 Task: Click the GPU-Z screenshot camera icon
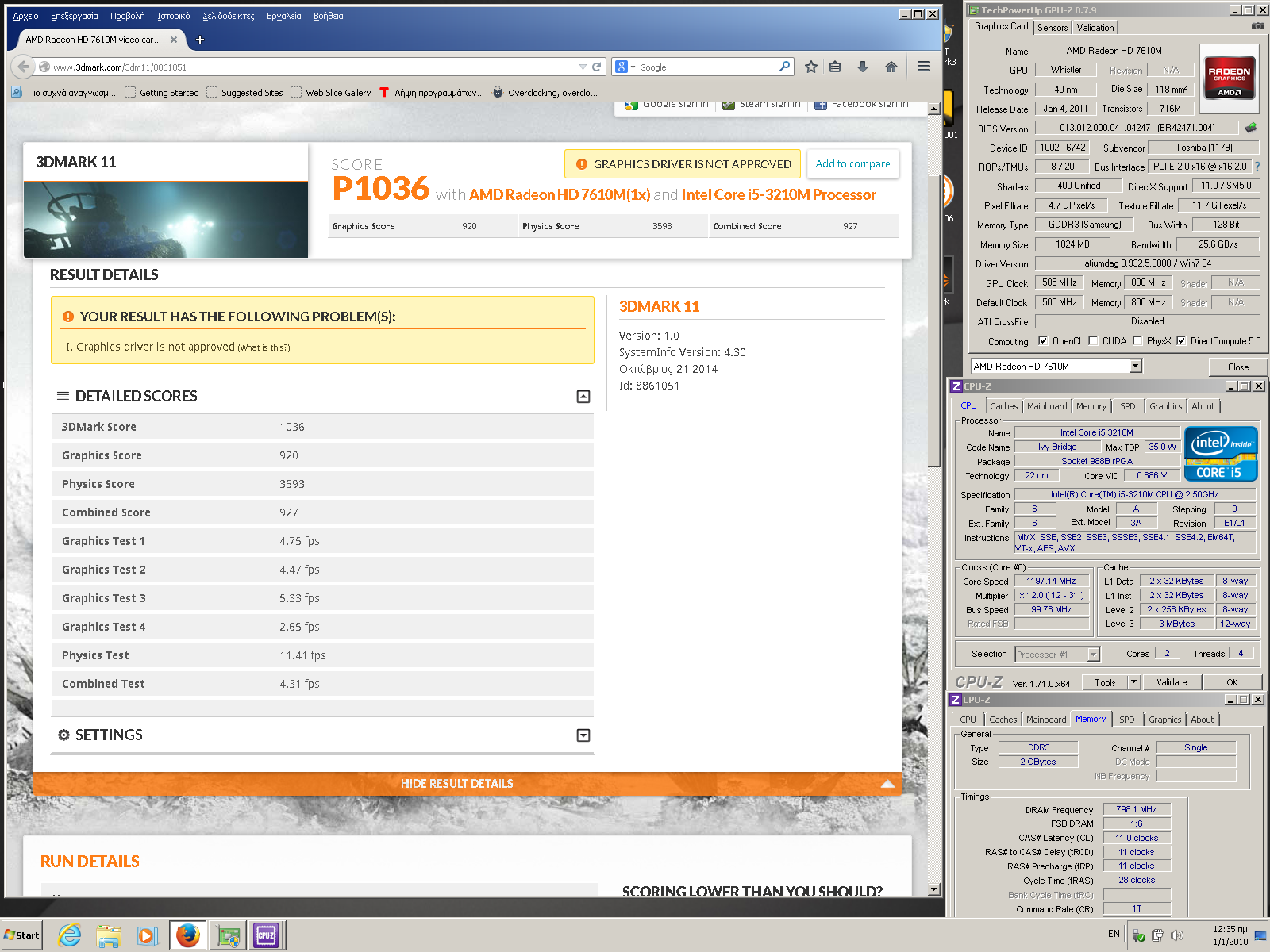(1257, 26)
